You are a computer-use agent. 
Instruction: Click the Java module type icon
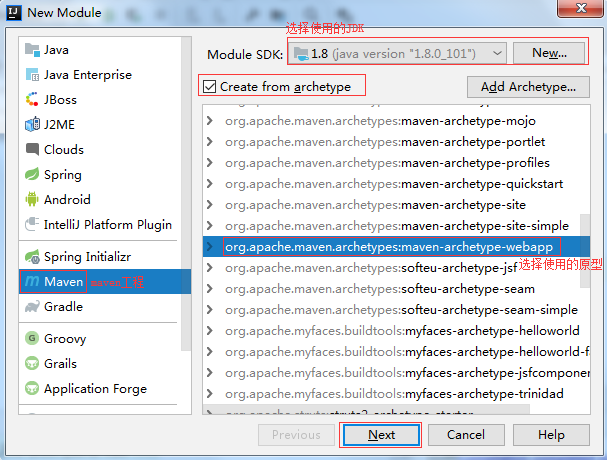pos(32,50)
